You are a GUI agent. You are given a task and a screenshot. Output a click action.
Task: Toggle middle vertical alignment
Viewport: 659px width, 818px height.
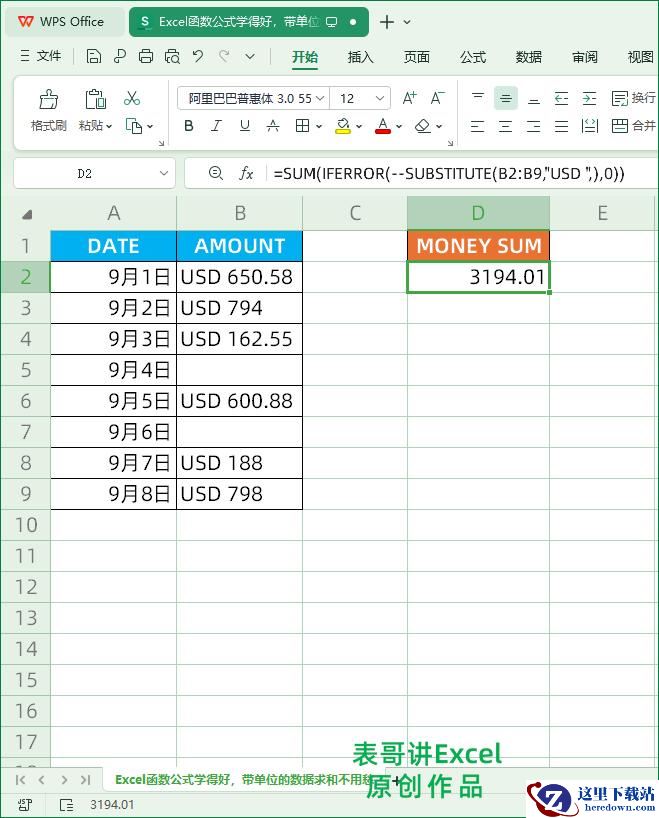506,98
